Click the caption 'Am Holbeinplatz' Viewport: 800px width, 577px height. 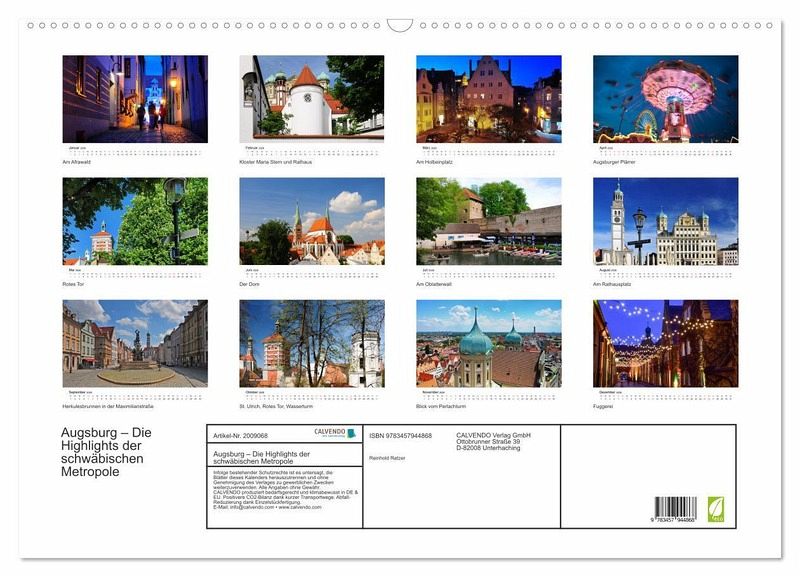tap(434, 162)
